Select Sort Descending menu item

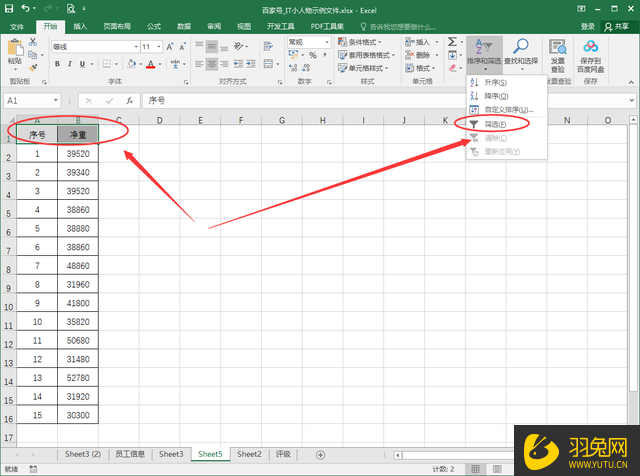pos(507,96)
